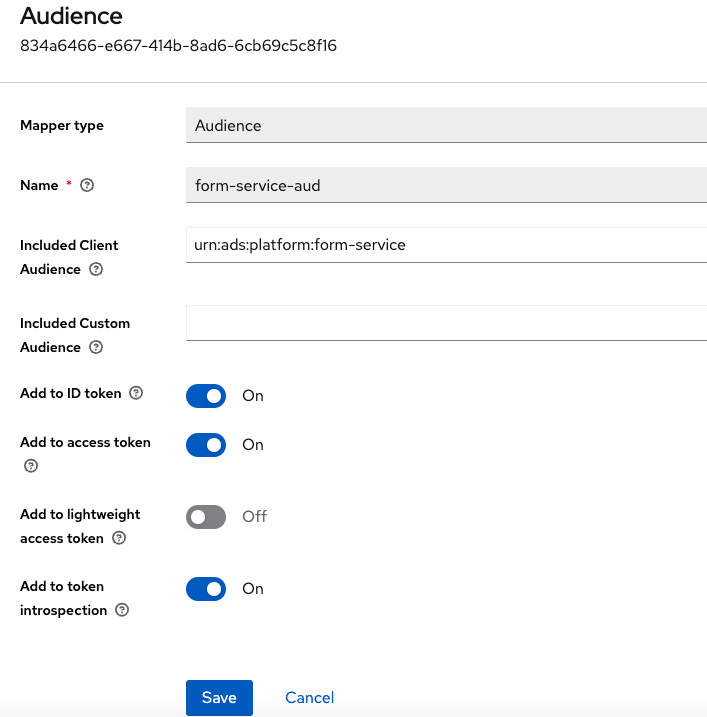The width and height of the screenshot is (707, 717).
Task: Open help icon under Add to access token
Action: 30,465
